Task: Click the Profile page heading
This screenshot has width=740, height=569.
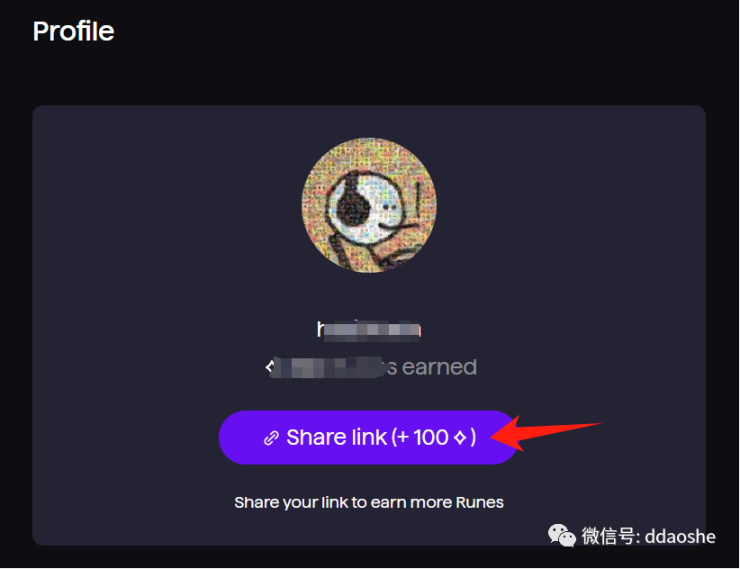Action: 74,32
